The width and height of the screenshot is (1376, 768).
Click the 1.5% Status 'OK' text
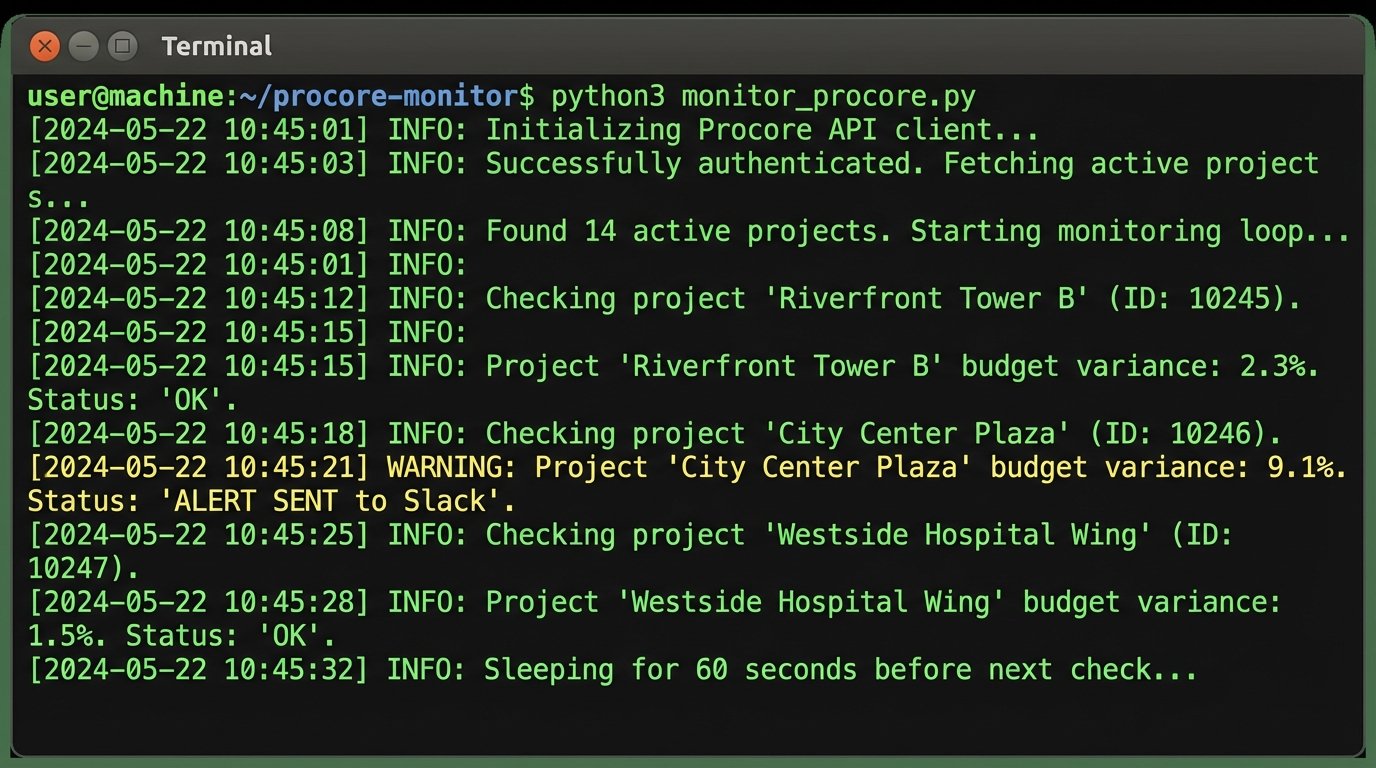tap(180, 636)
